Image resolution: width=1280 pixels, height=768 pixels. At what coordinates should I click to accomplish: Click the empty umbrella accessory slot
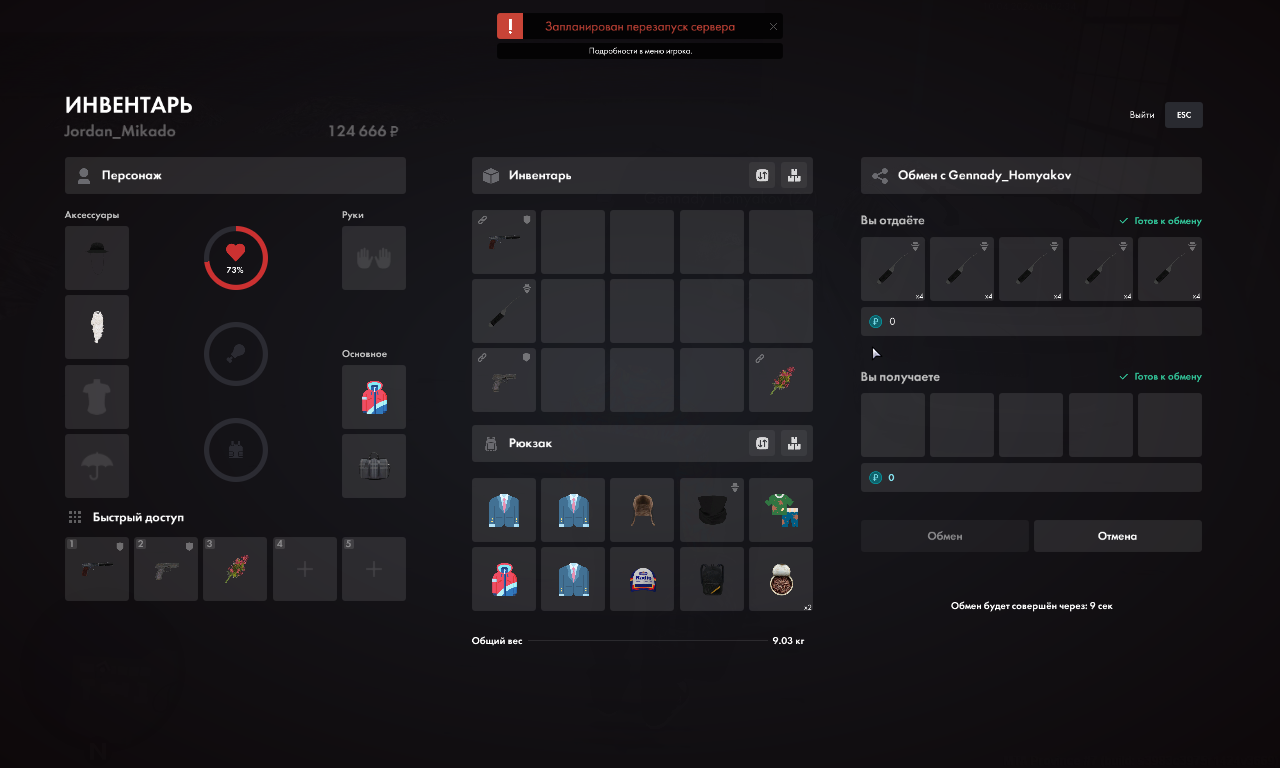tap(97, 466)
